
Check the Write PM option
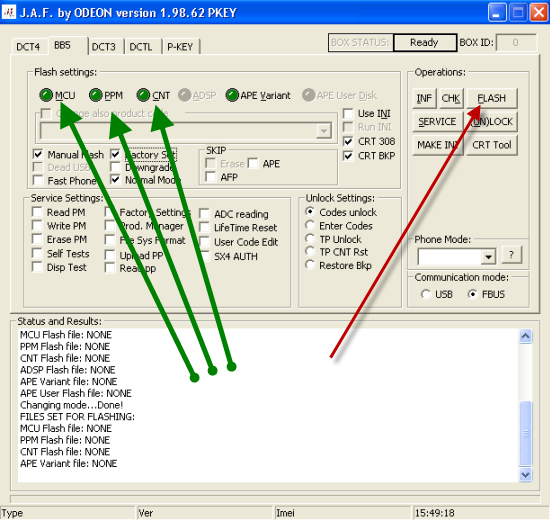coord(37,225)
